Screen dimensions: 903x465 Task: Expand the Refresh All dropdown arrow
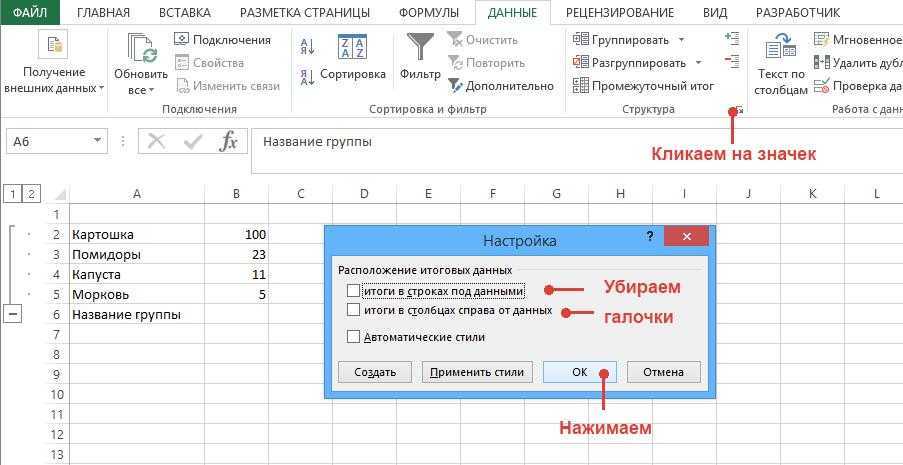pyautogui.click(x=151, y=90)
